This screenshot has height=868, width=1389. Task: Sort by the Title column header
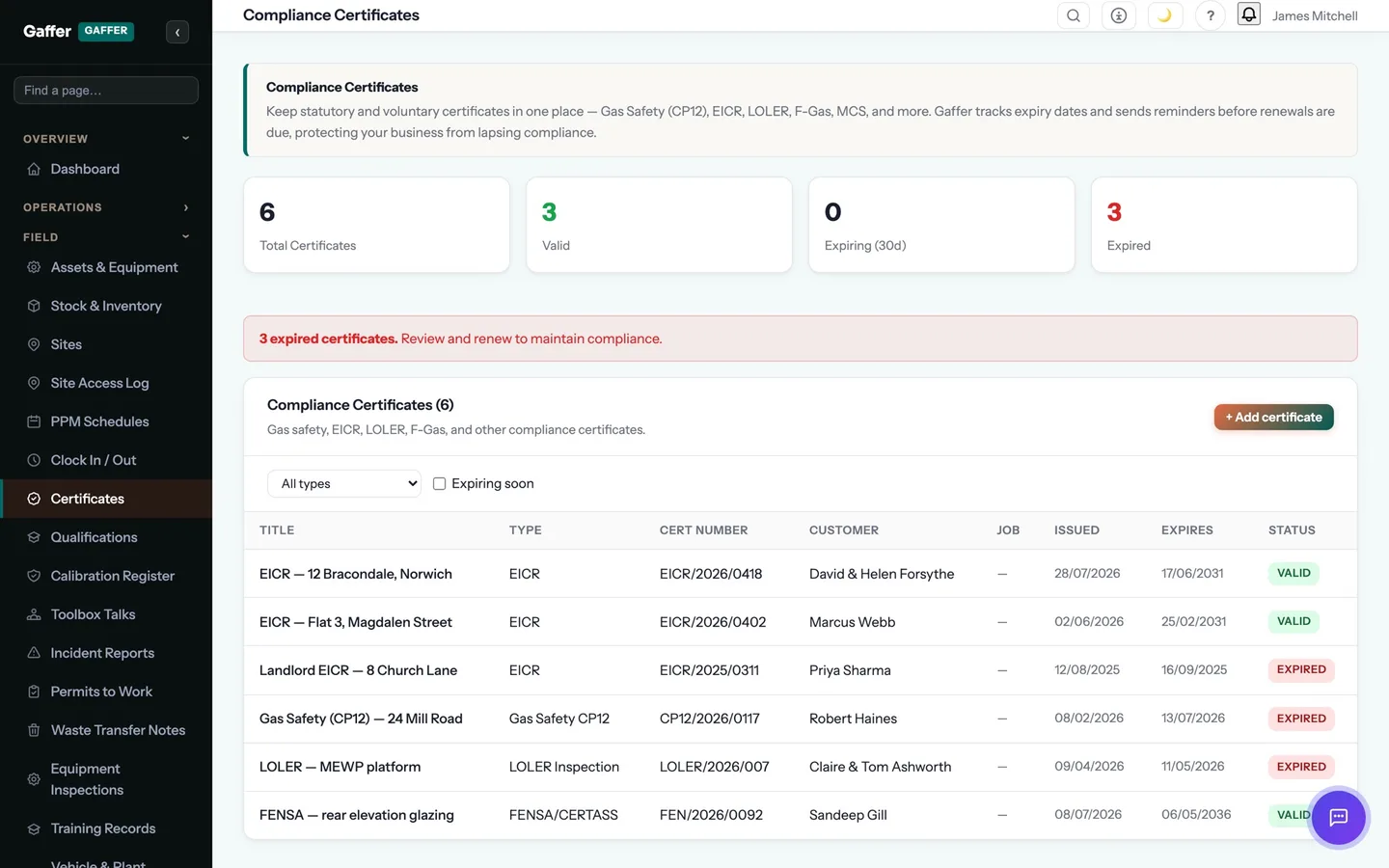click(277, 530)
